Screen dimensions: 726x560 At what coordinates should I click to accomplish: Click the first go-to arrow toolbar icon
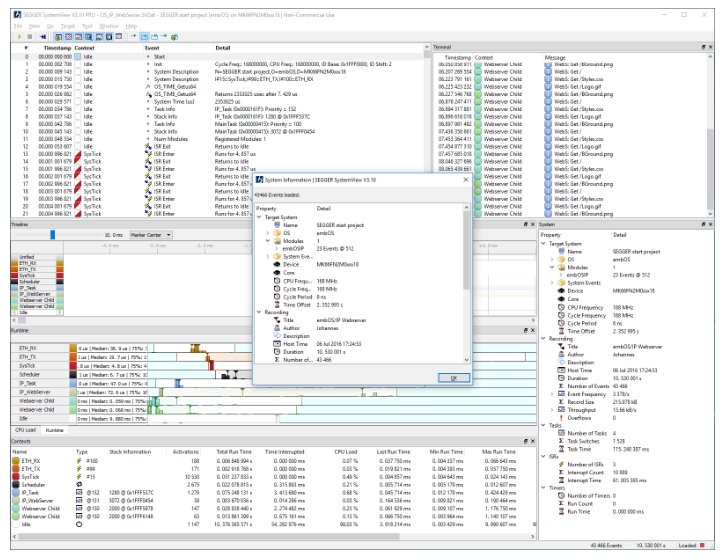[x=133, y=36]
